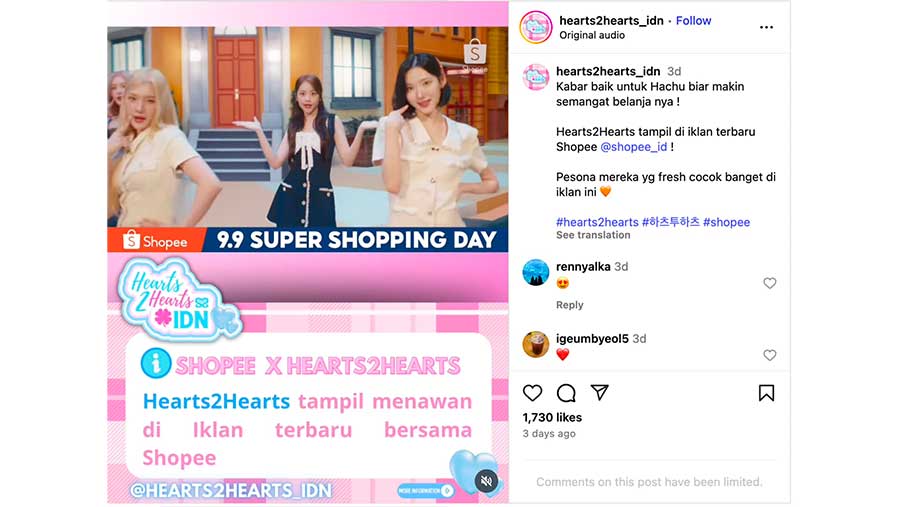Follow hearts2hearts_idn account
The width and height of the screenshot is (900, 507).
pos(693,21)
